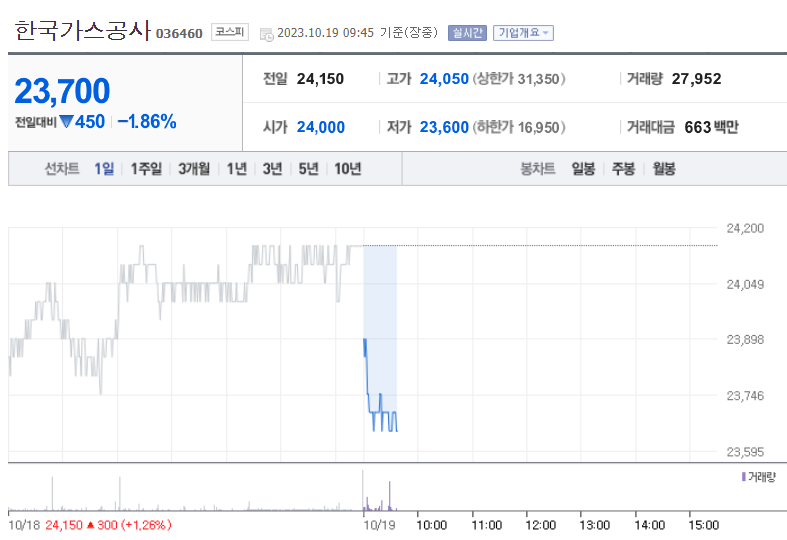
Task: Click the 2023.10.19 09:45 timestamp
Action: (326, 33)
